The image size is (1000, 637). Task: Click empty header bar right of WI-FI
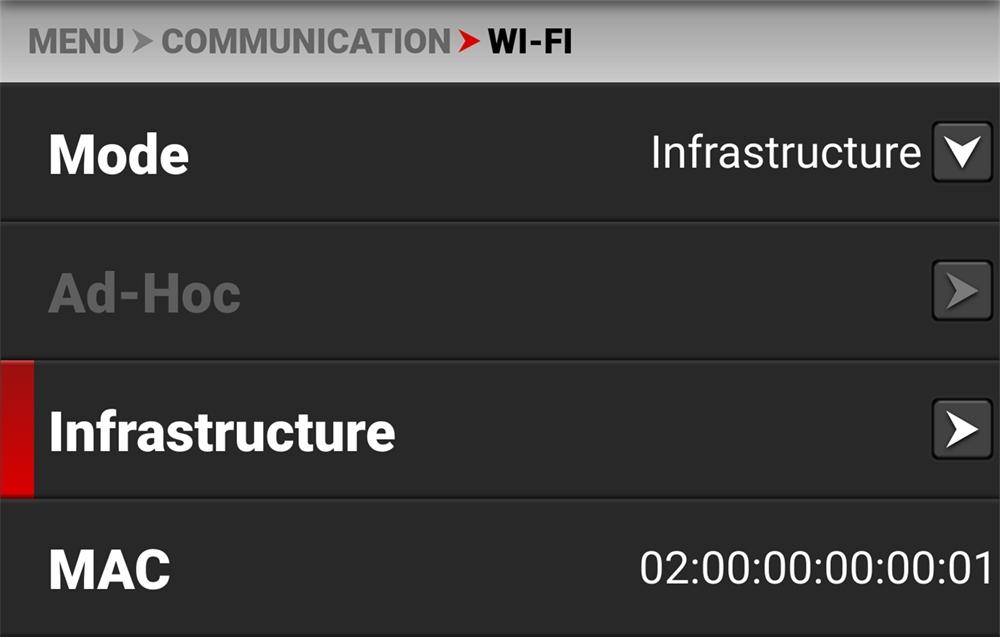click(x=790, y=42)
